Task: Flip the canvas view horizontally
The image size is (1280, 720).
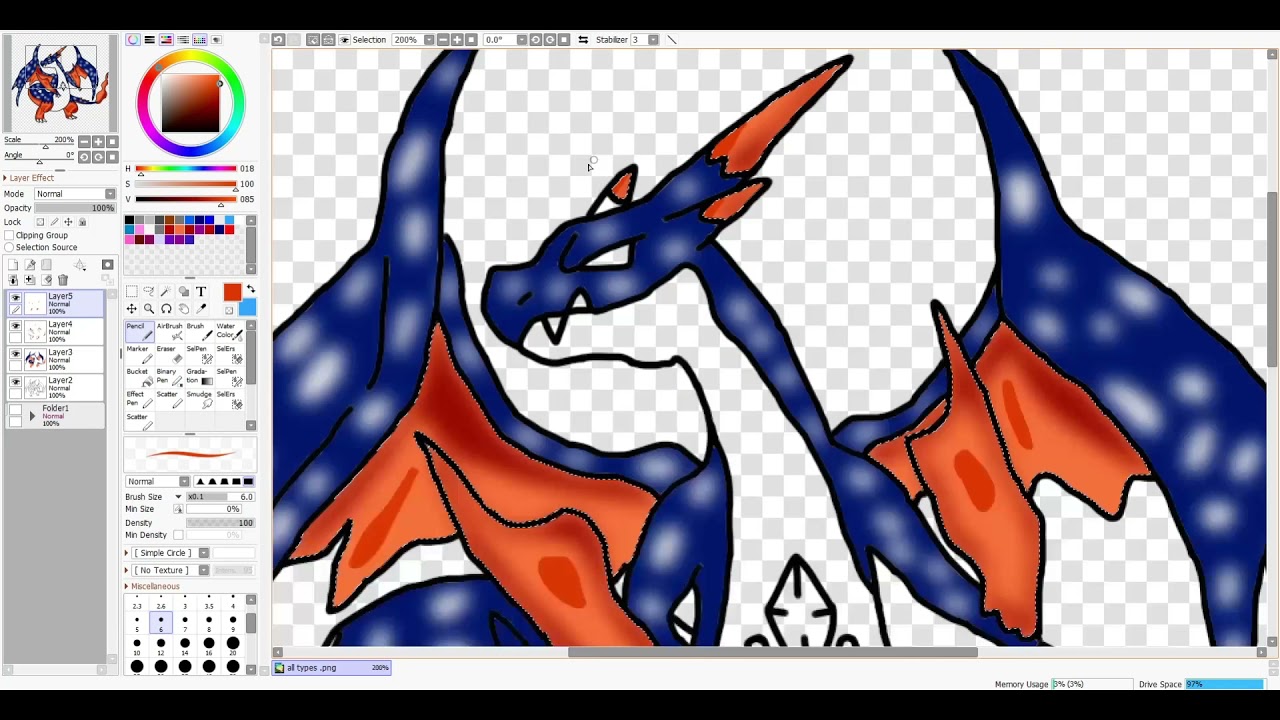Action: 583,40
